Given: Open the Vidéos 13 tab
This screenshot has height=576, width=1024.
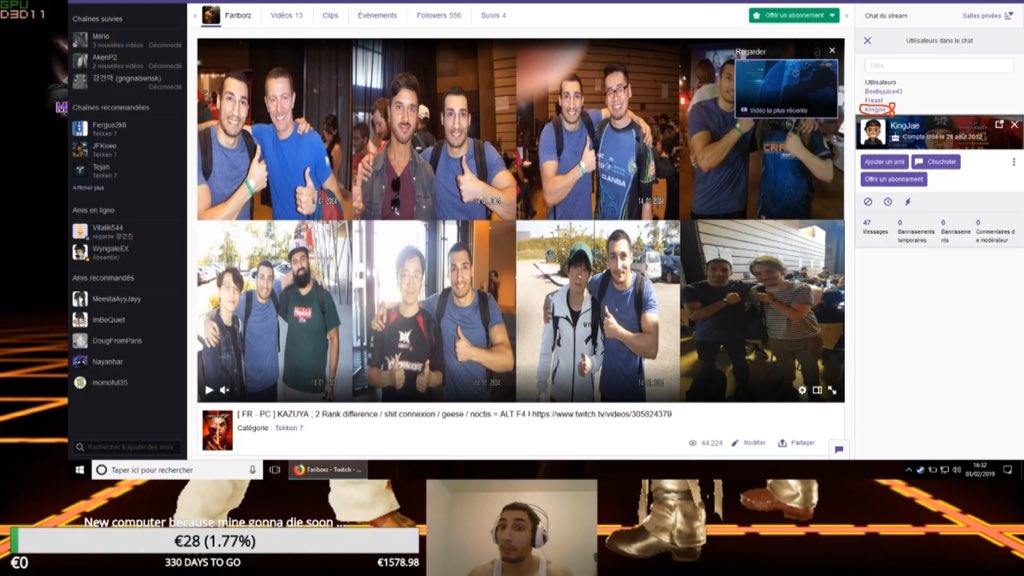Looking at the screenshot, I should point(287,15).
